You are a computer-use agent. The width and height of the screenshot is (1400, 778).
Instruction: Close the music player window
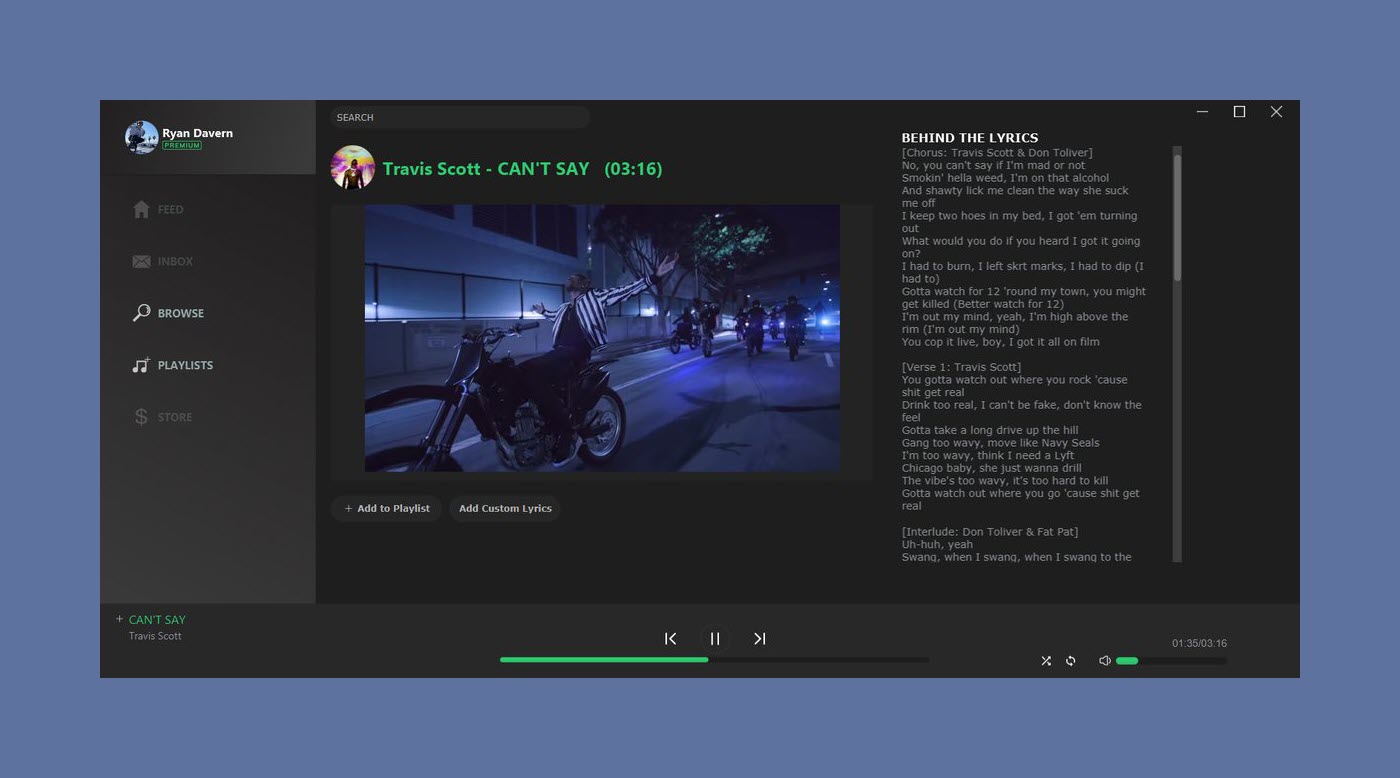pos(1276,112)
